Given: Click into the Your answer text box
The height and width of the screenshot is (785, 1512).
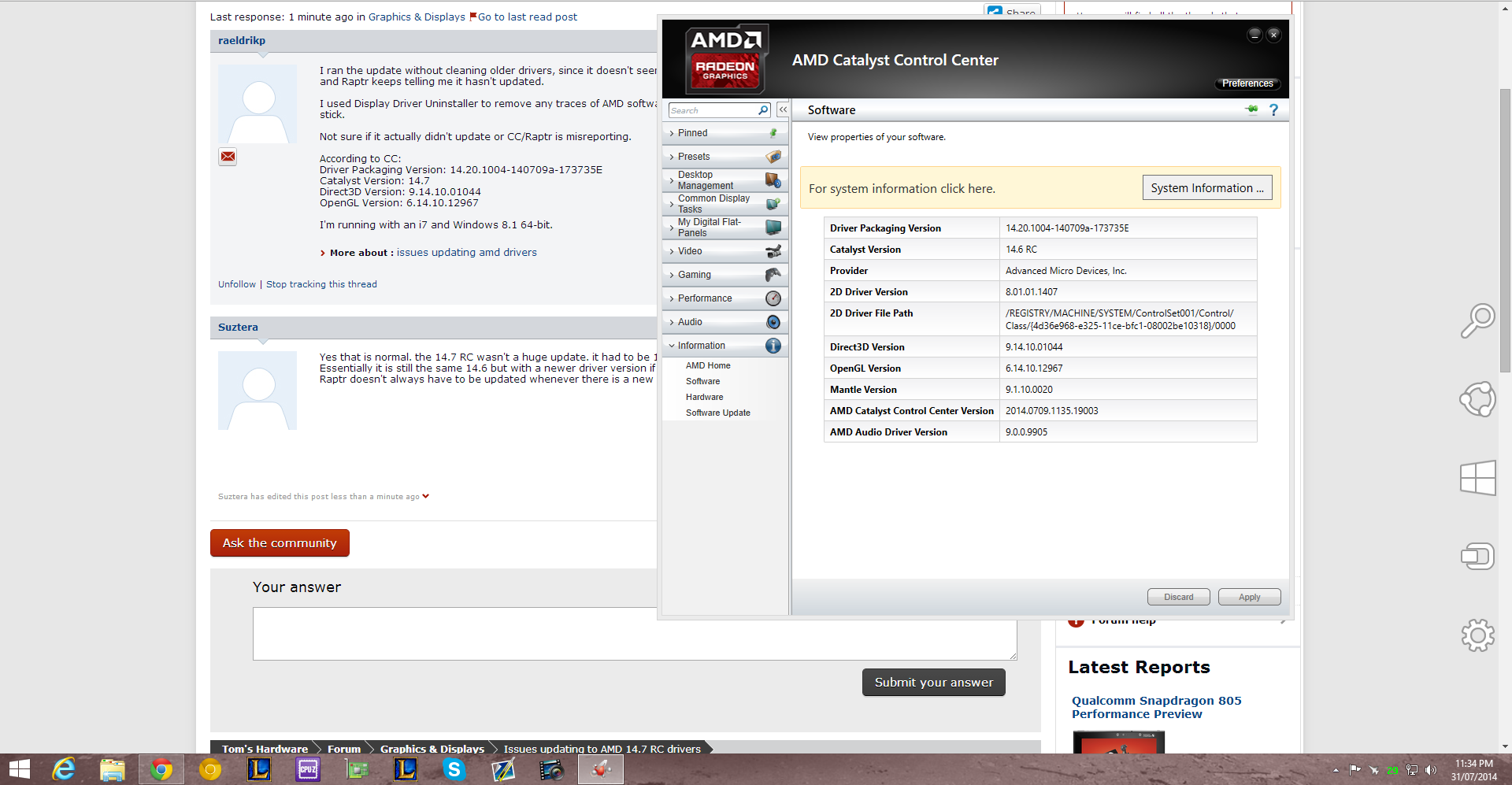Looking at the screenshot, I should [x=635, y=634].
